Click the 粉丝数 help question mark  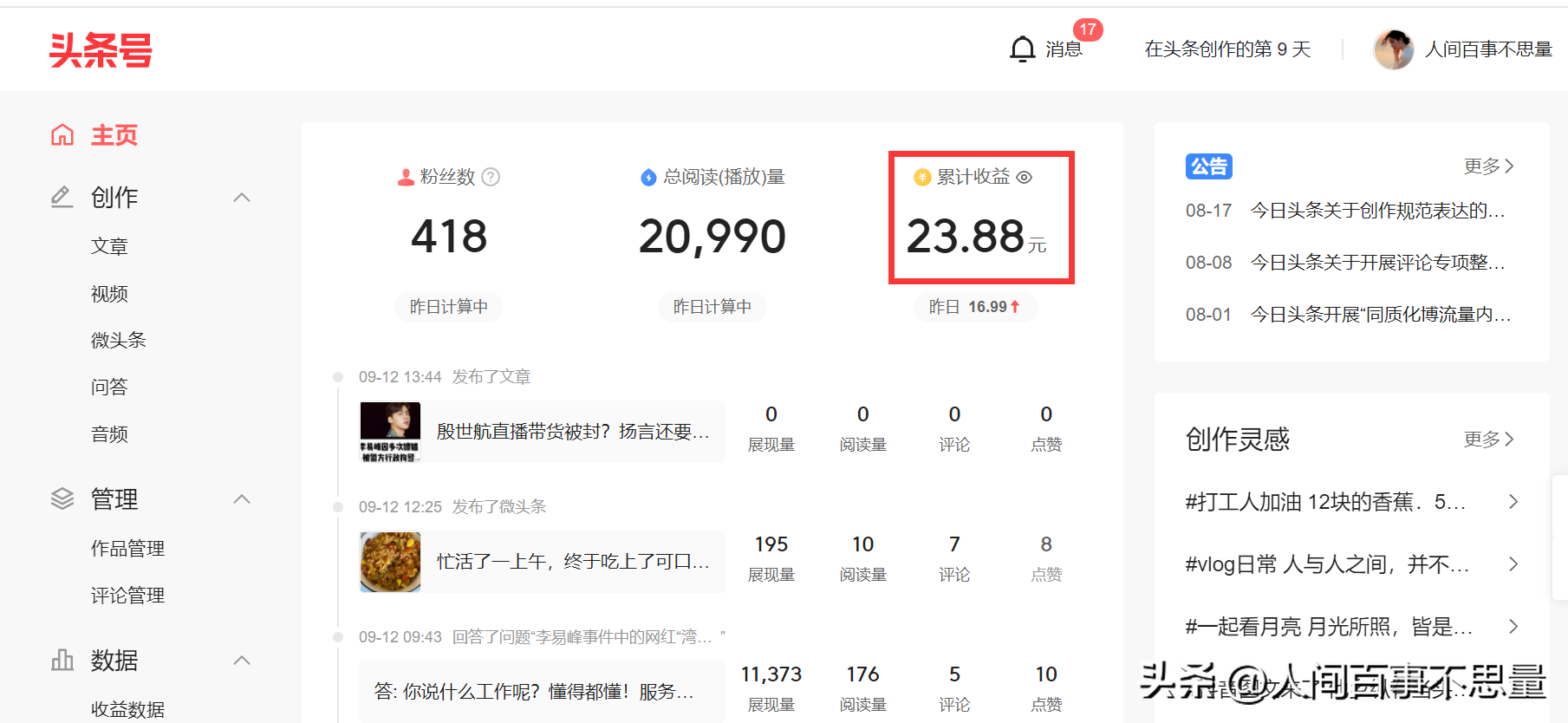pos(491,177)
